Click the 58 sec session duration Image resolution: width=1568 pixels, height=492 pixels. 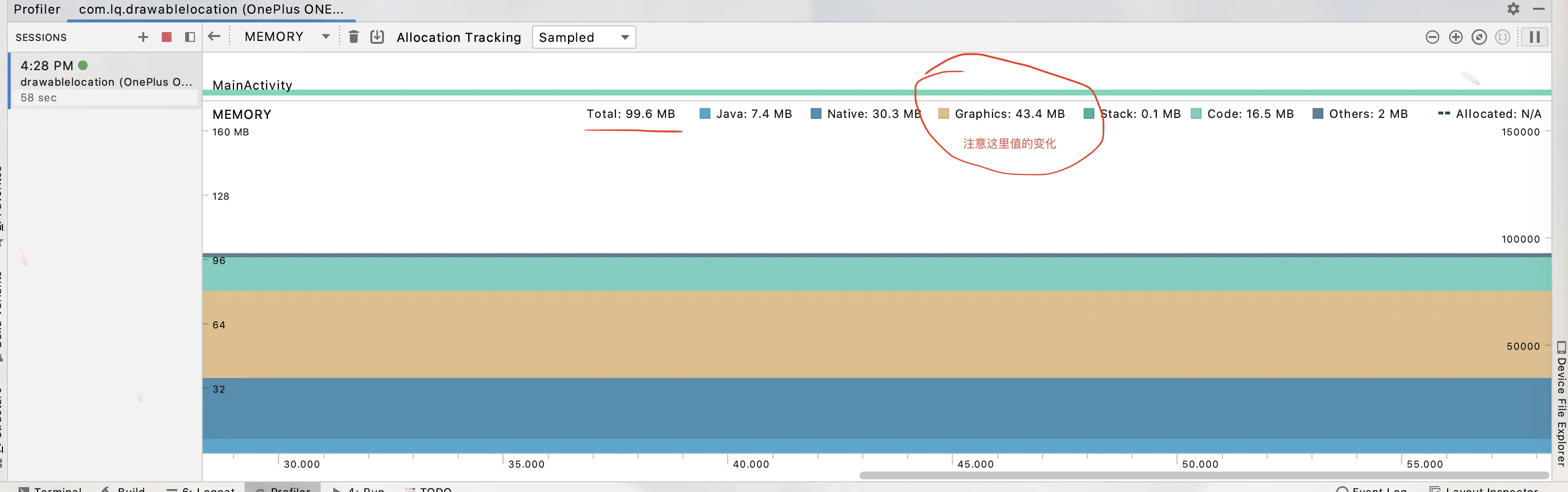tap(38, 97)
